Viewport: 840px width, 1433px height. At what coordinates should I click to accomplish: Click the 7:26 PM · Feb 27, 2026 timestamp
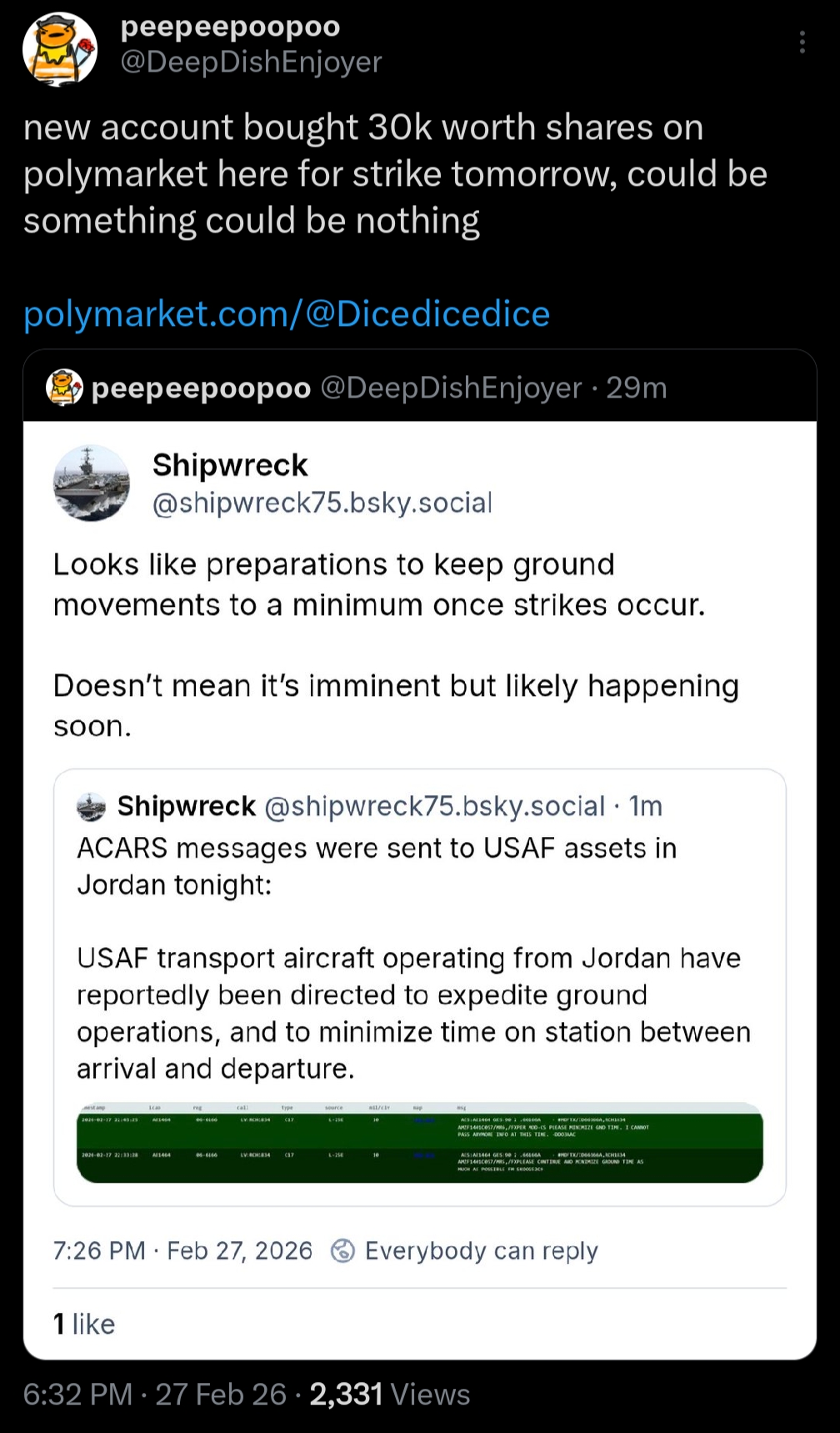pos(182,1250)
